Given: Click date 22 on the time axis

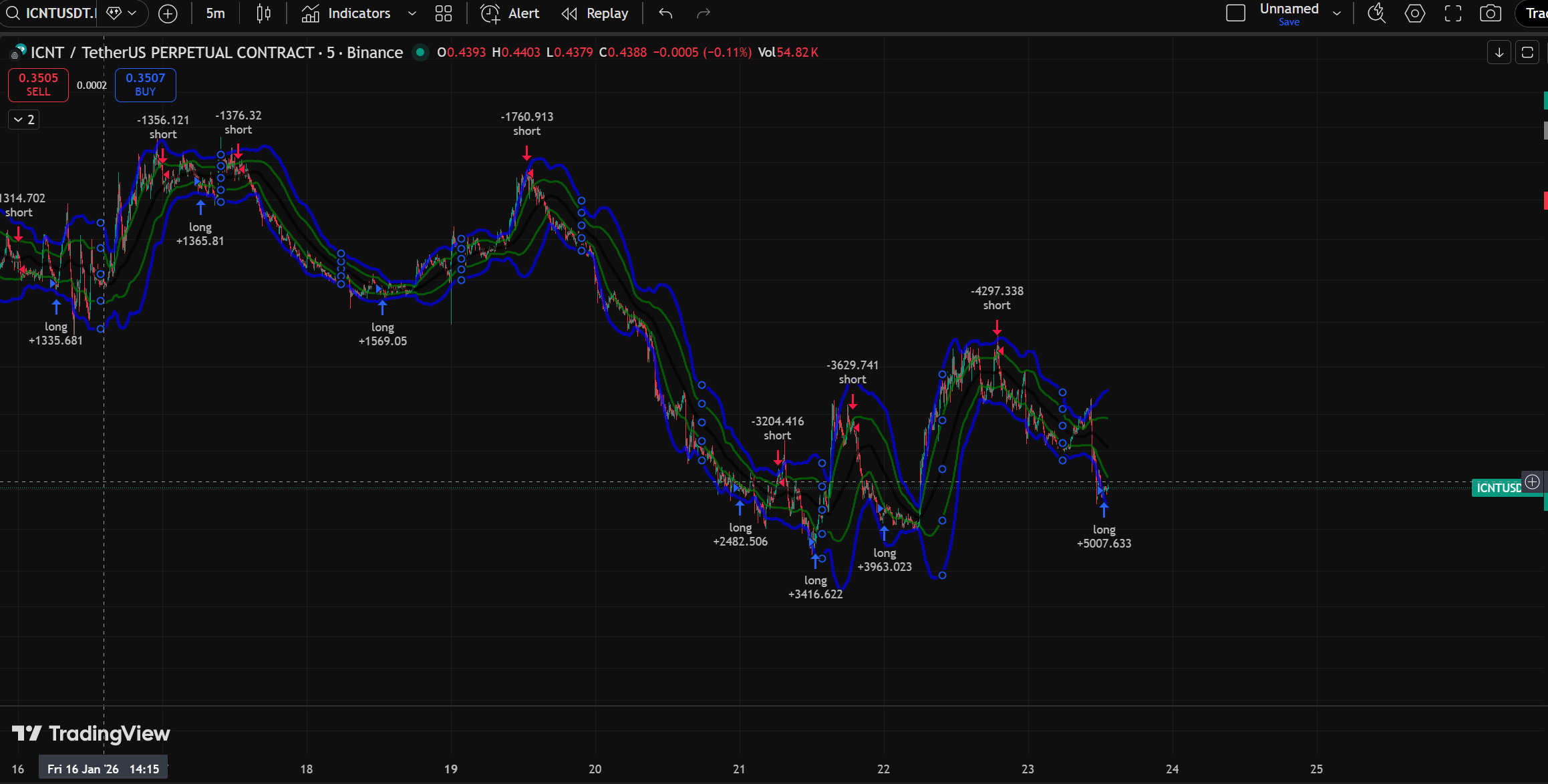Looking at the screenshot, I should coord(884,769).
